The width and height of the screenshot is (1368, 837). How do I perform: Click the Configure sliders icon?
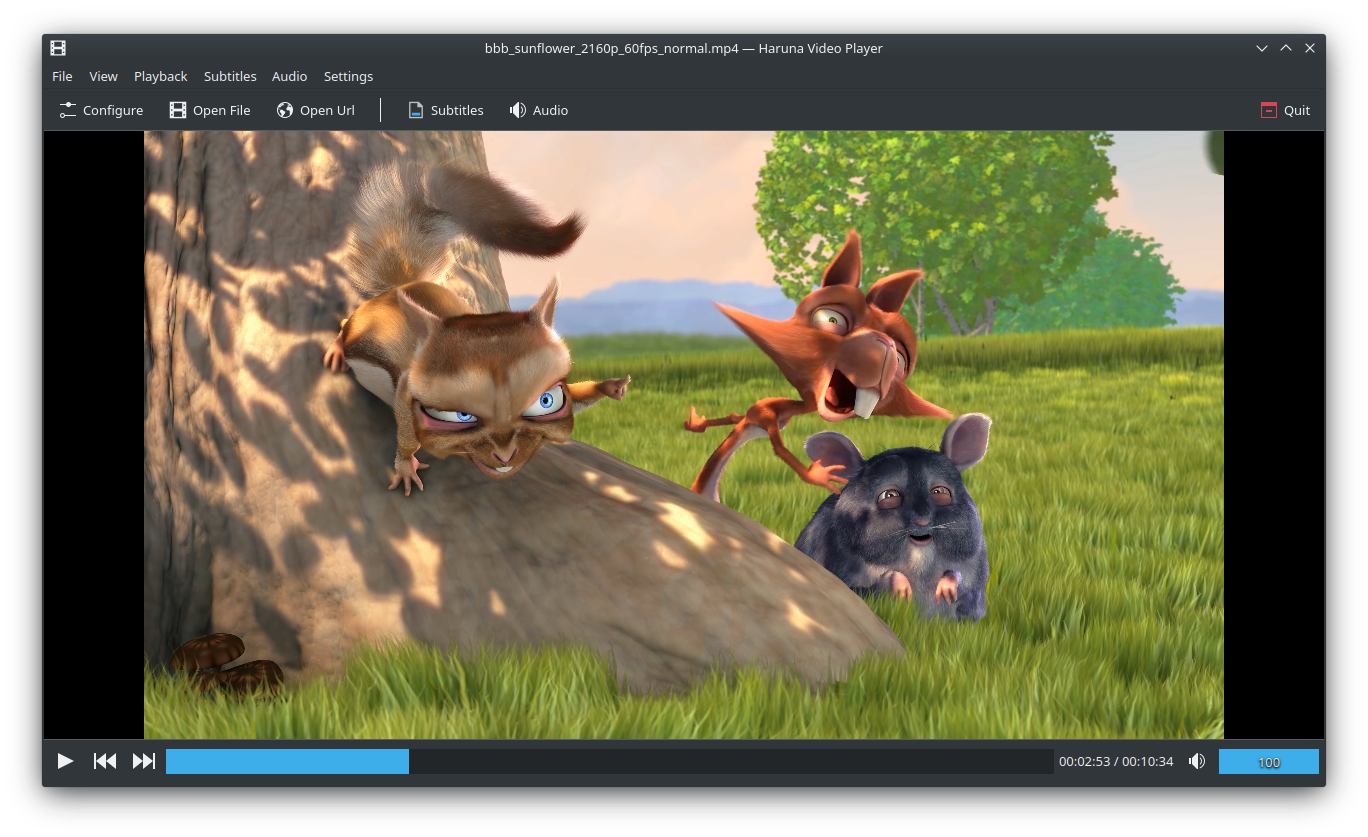[x=68, y=110]
